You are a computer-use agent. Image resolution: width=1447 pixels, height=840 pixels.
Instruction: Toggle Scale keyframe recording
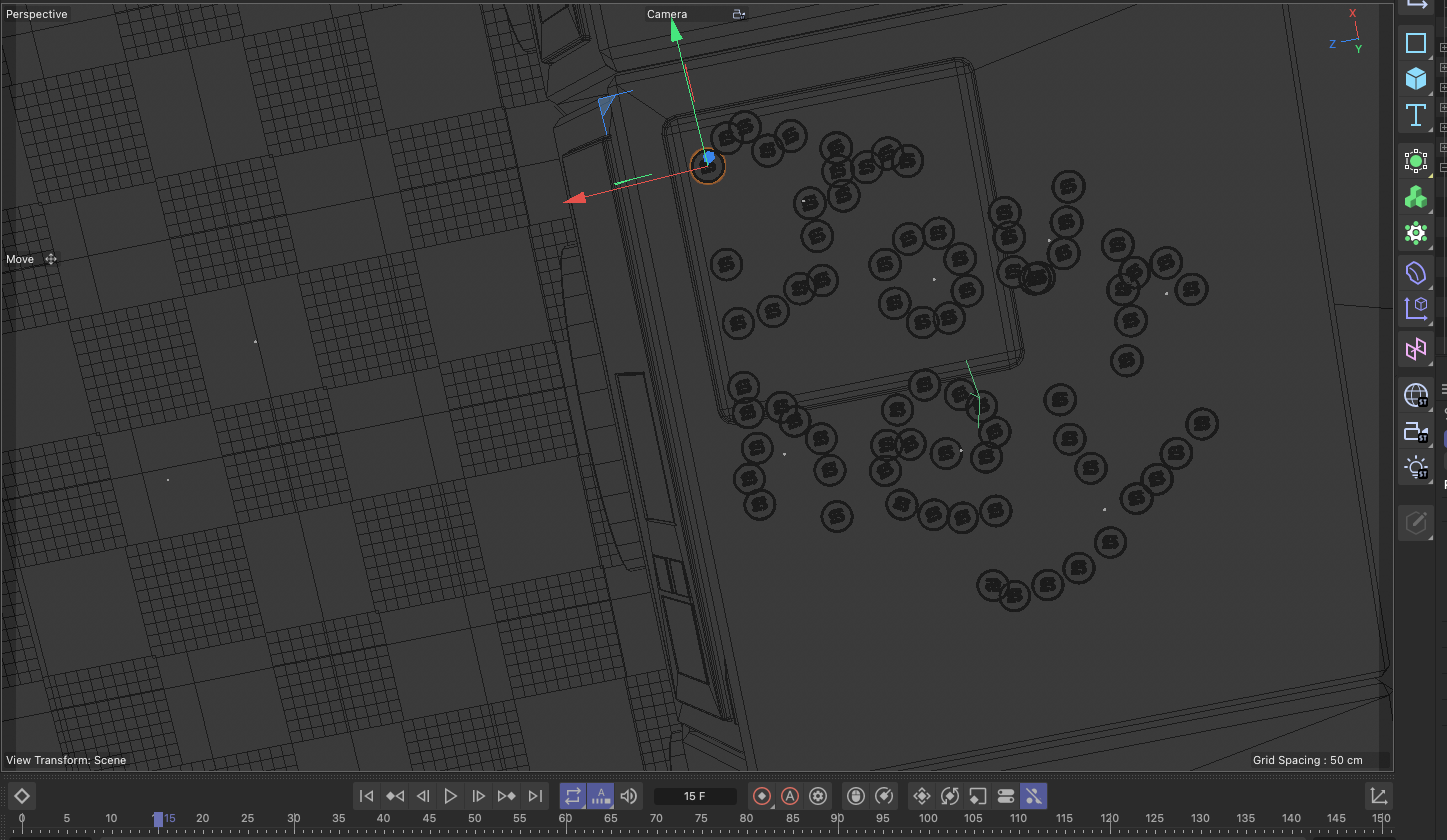(978, 796)
